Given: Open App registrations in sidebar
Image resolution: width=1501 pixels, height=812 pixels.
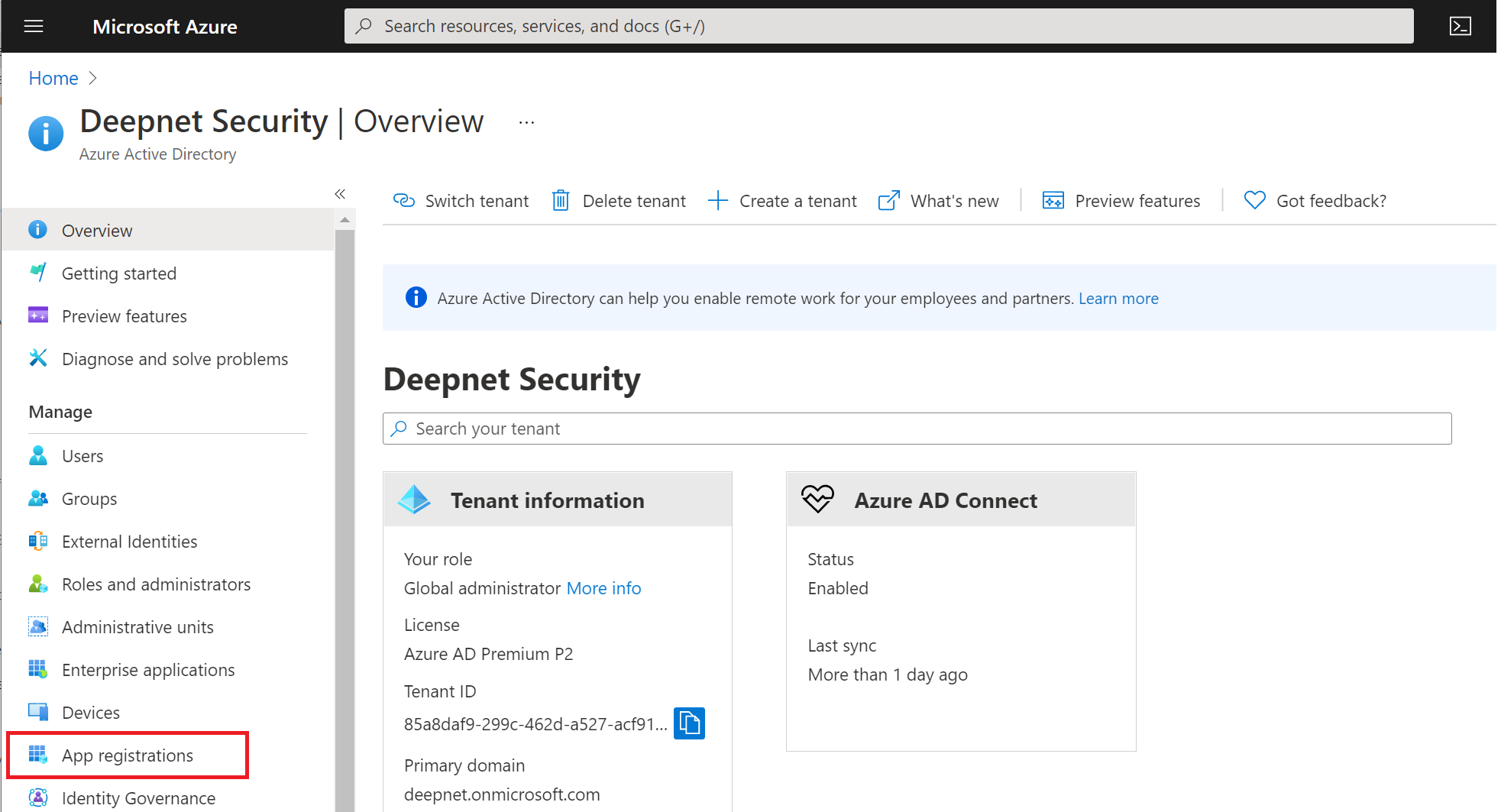Looking at the screenshot, I should [x=128, y=755].
